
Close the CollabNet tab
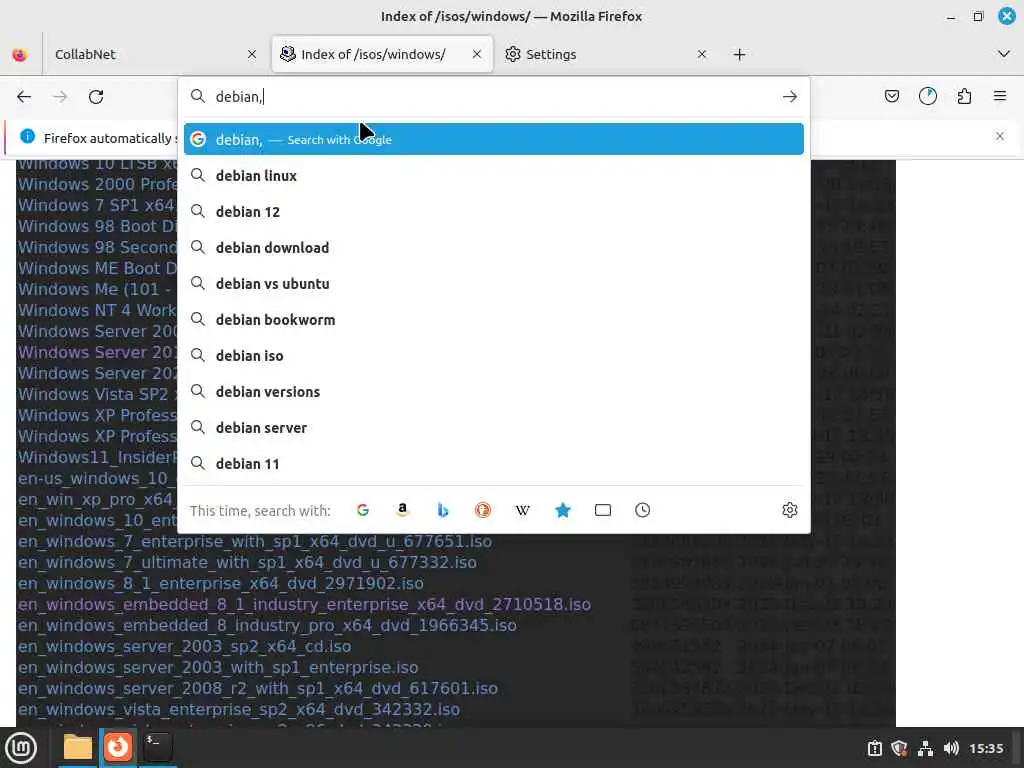tap(252, 54)
